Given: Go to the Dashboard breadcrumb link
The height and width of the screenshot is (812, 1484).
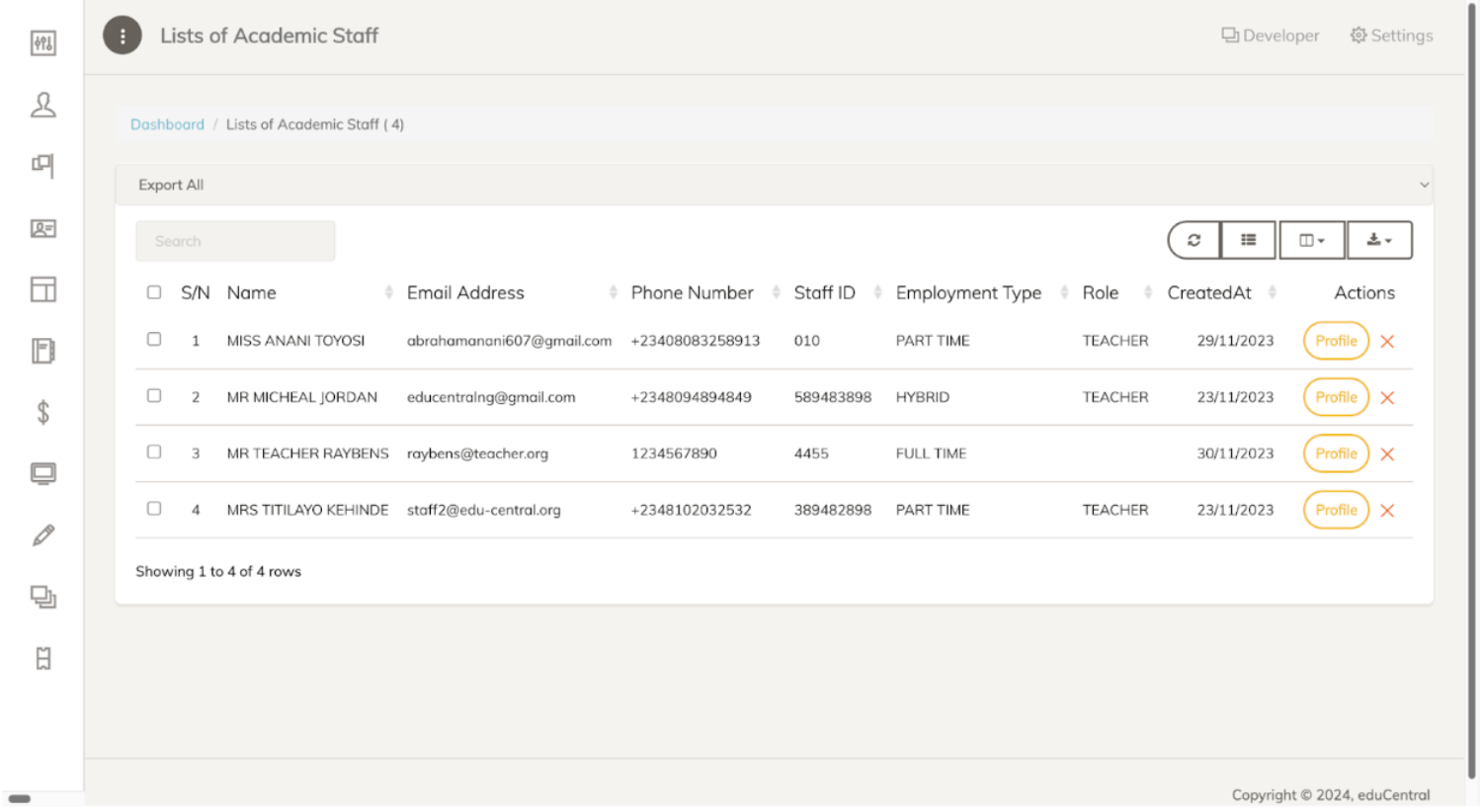Looking at the screenshot, I should [x=167, y=124].
